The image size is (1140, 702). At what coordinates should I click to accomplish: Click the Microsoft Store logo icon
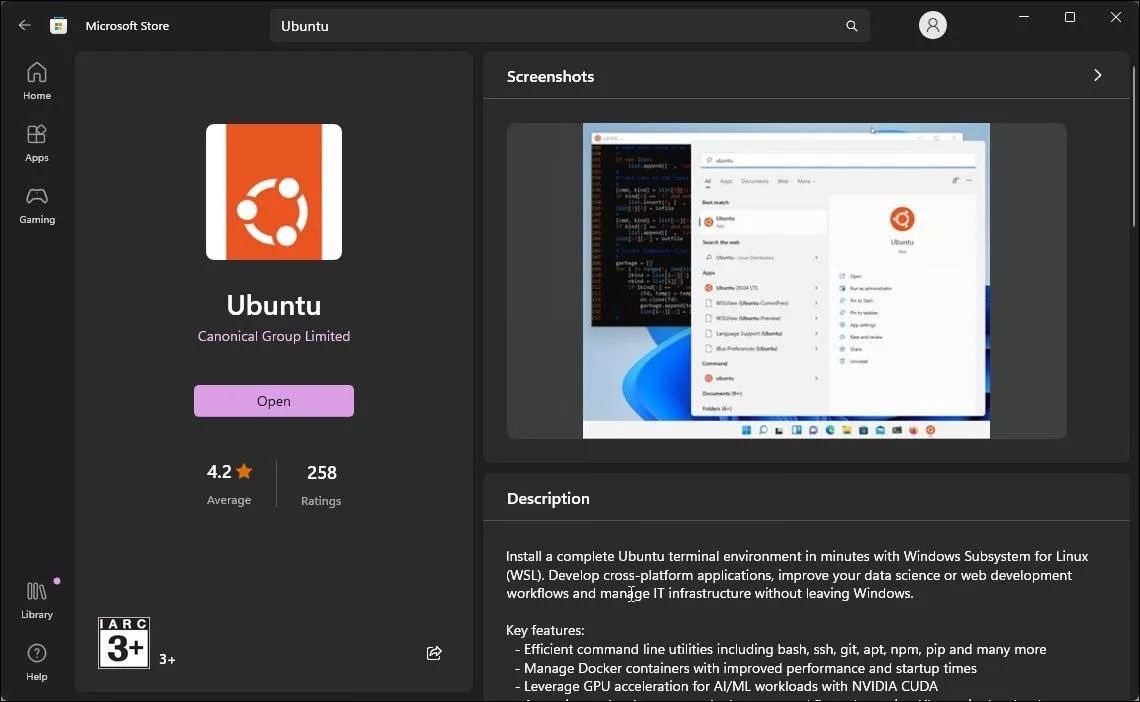59,26
